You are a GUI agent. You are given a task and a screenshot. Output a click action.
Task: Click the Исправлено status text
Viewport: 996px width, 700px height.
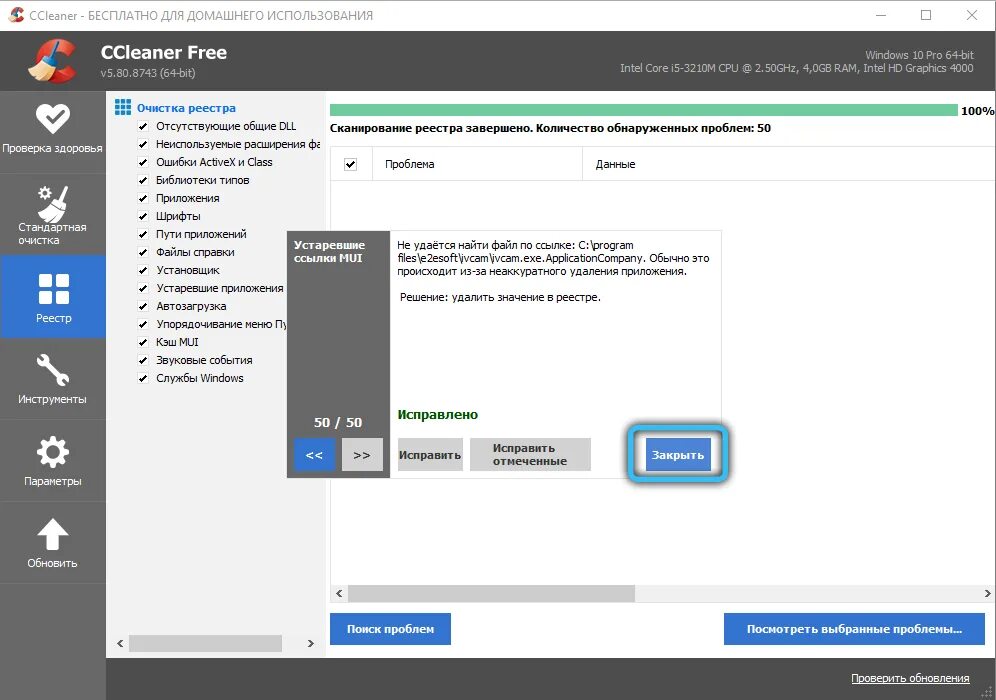[x=438, y=415]
